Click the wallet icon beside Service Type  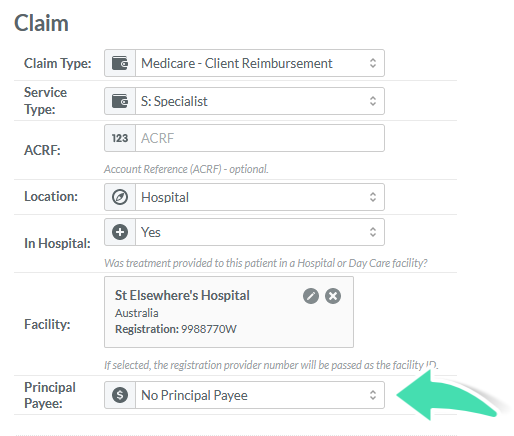(120, 101)
